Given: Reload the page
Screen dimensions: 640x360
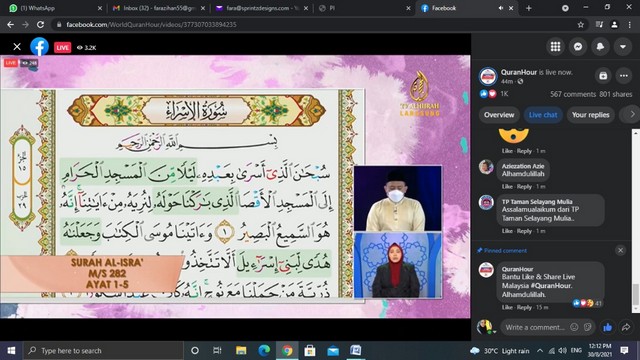Looking at the screenshot, I should point(40,24).
